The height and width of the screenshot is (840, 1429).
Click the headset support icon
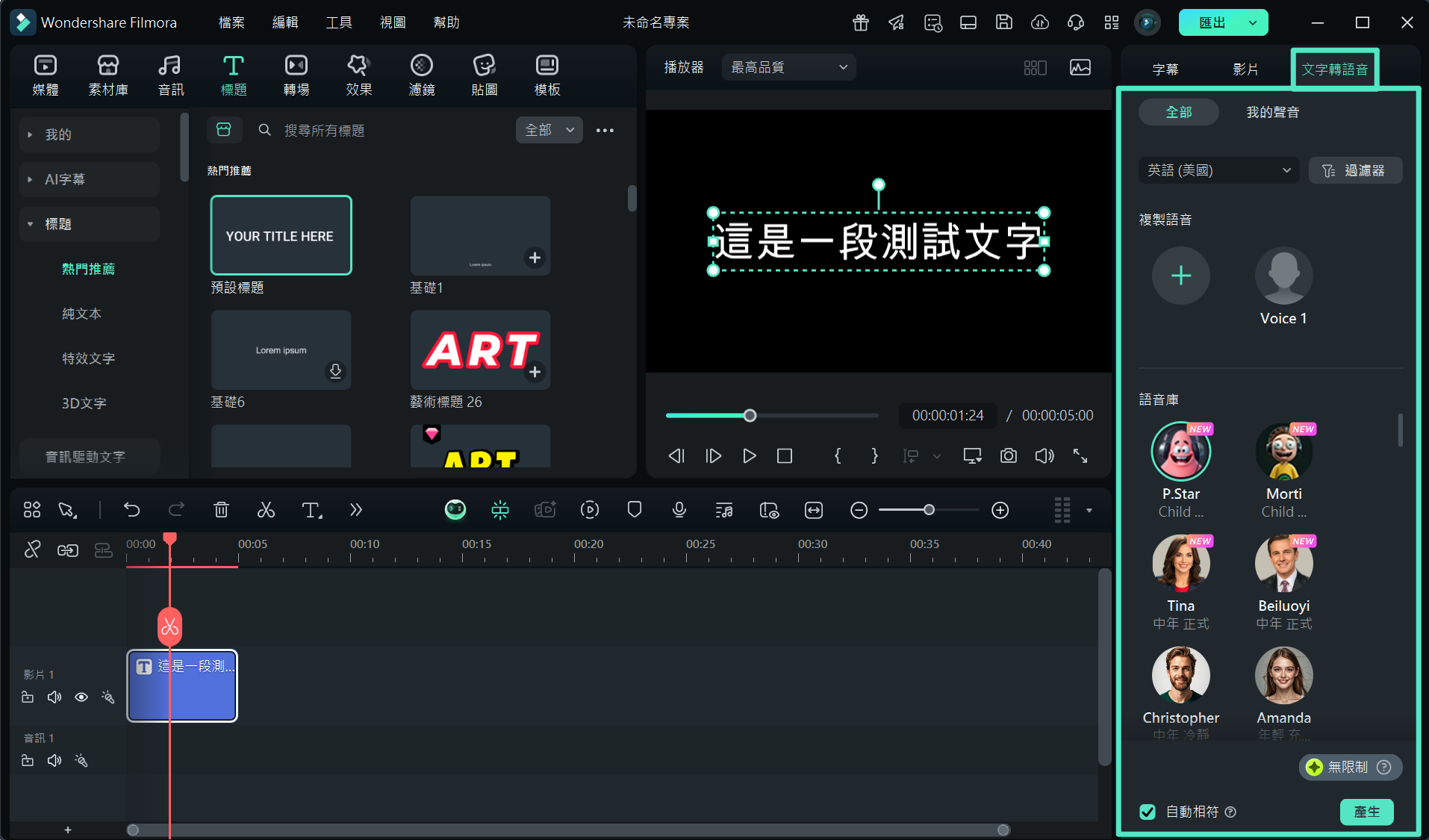click(x=1076, y=22)
